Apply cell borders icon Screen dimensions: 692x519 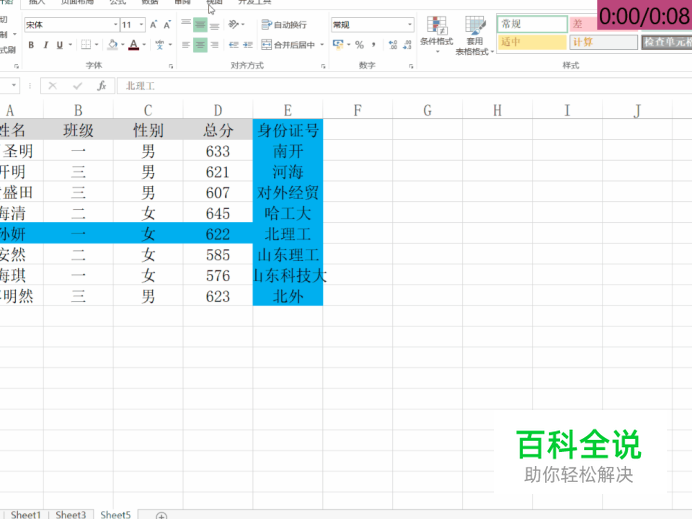86,45
